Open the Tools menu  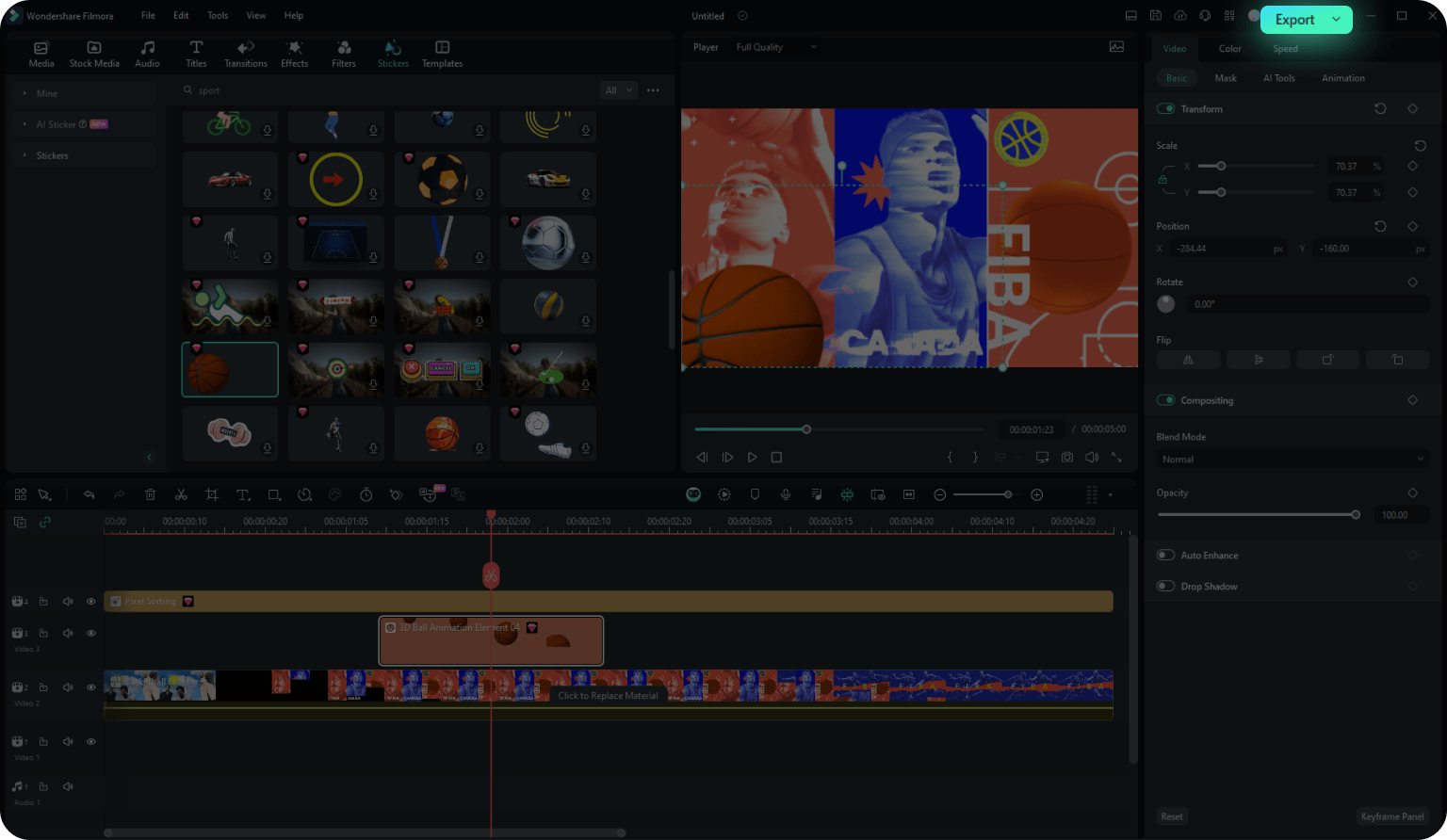tap(218, 15)
